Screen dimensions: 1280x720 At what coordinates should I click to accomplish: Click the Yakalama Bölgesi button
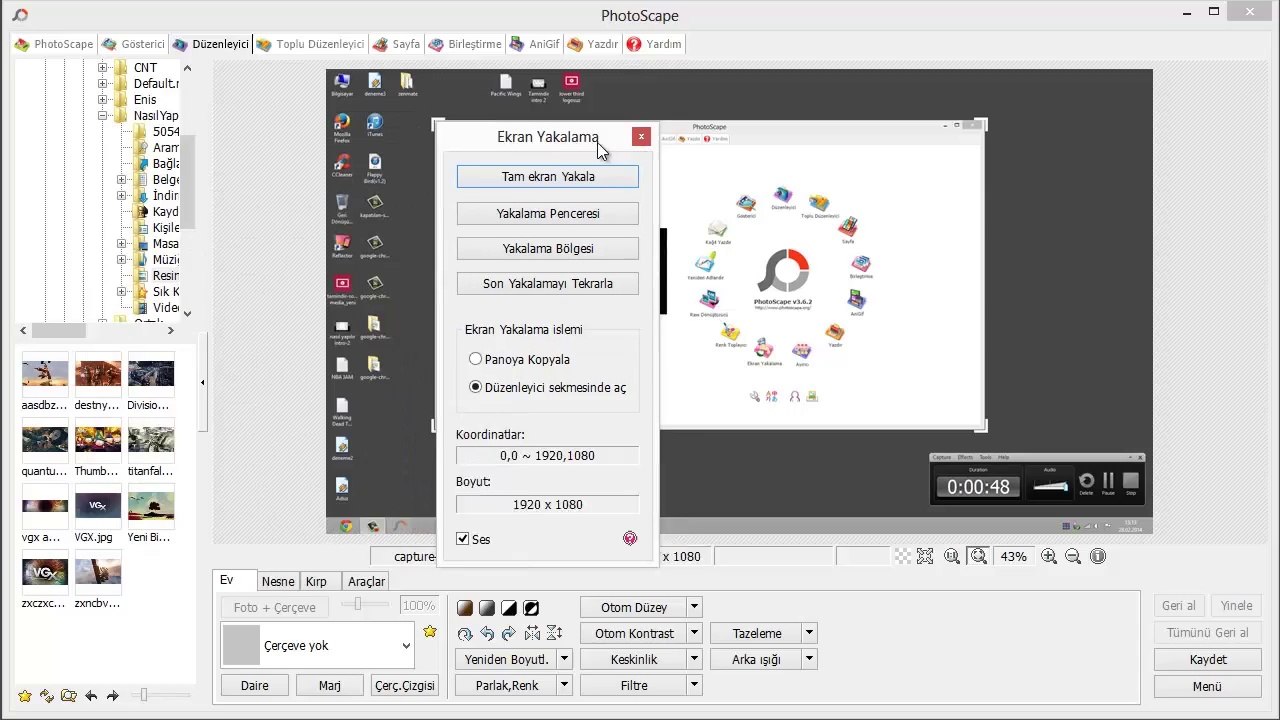[x=548, y=248]
